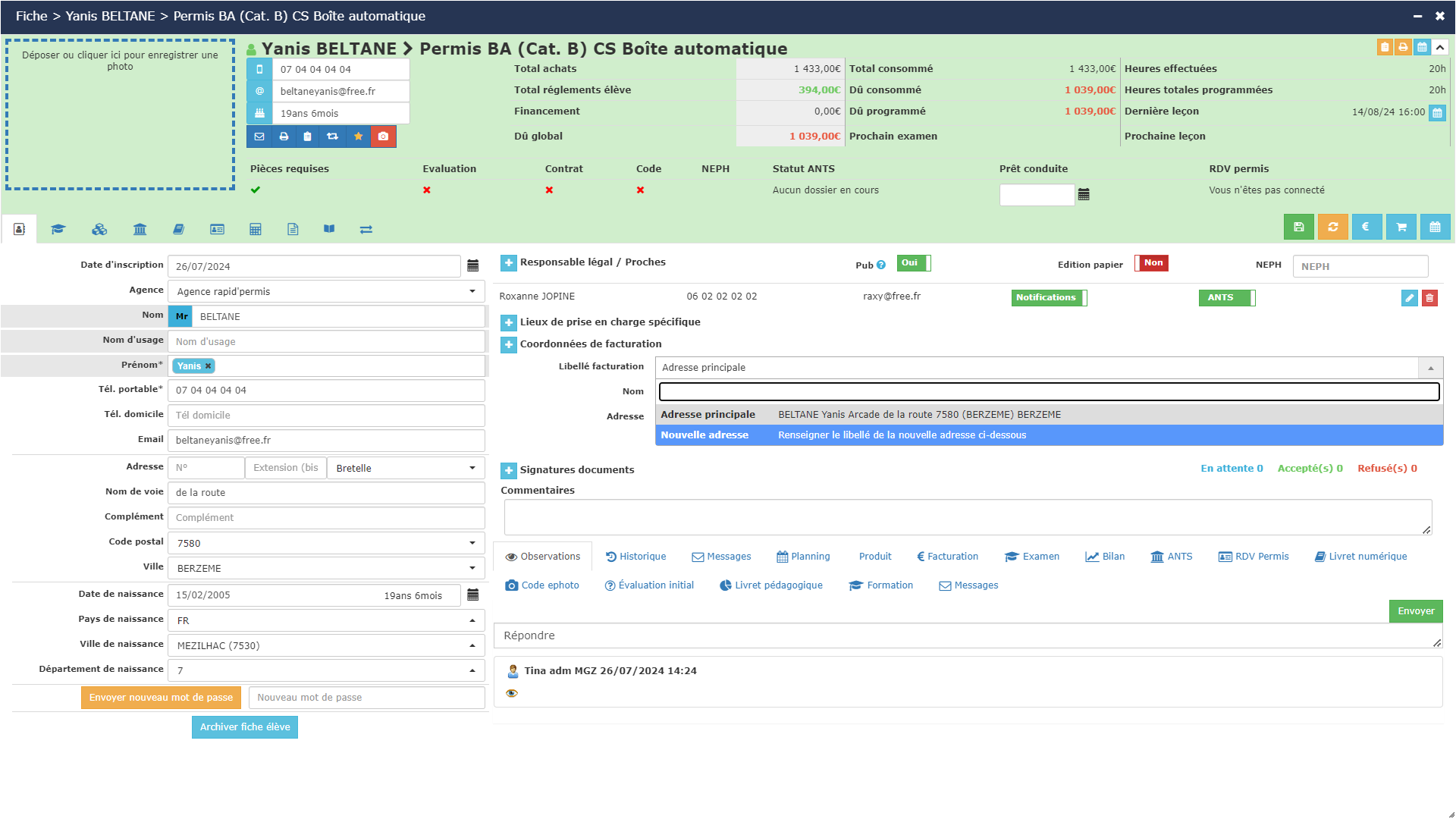Expand Responsable légal / Proches section
This screenshot has width=1456, height=819.
pyautogui.click(x=509, y=263)
